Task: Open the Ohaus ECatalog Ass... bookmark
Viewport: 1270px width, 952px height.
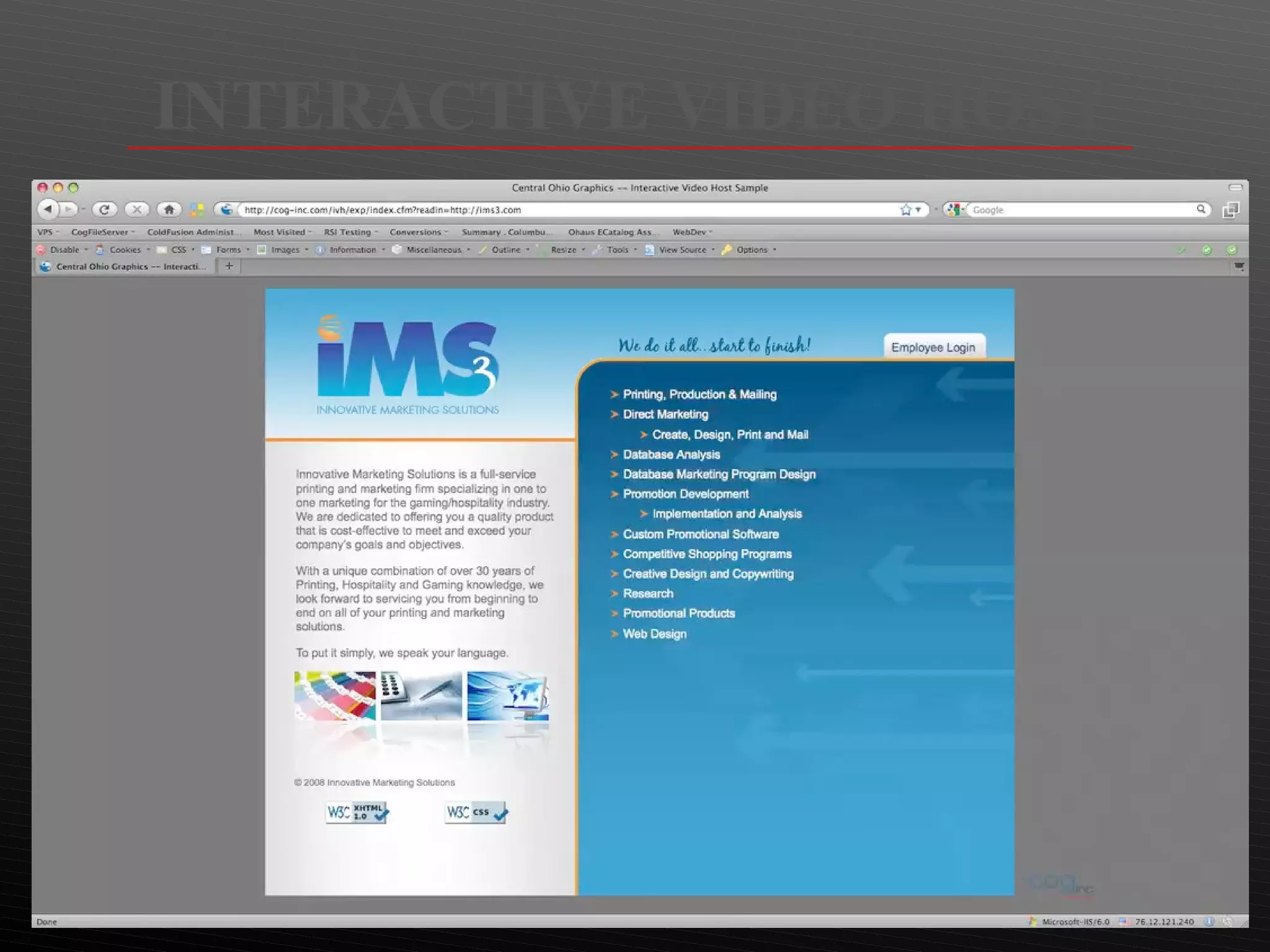Action: tap(613, 232)
